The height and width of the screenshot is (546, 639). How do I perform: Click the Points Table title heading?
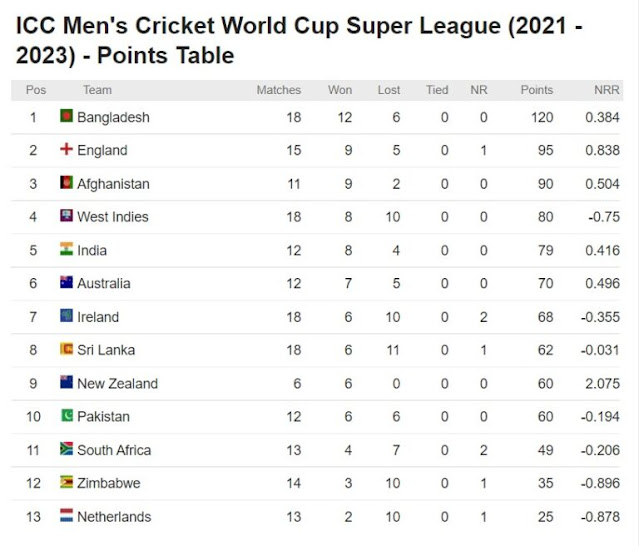click(x=299, y=40)
